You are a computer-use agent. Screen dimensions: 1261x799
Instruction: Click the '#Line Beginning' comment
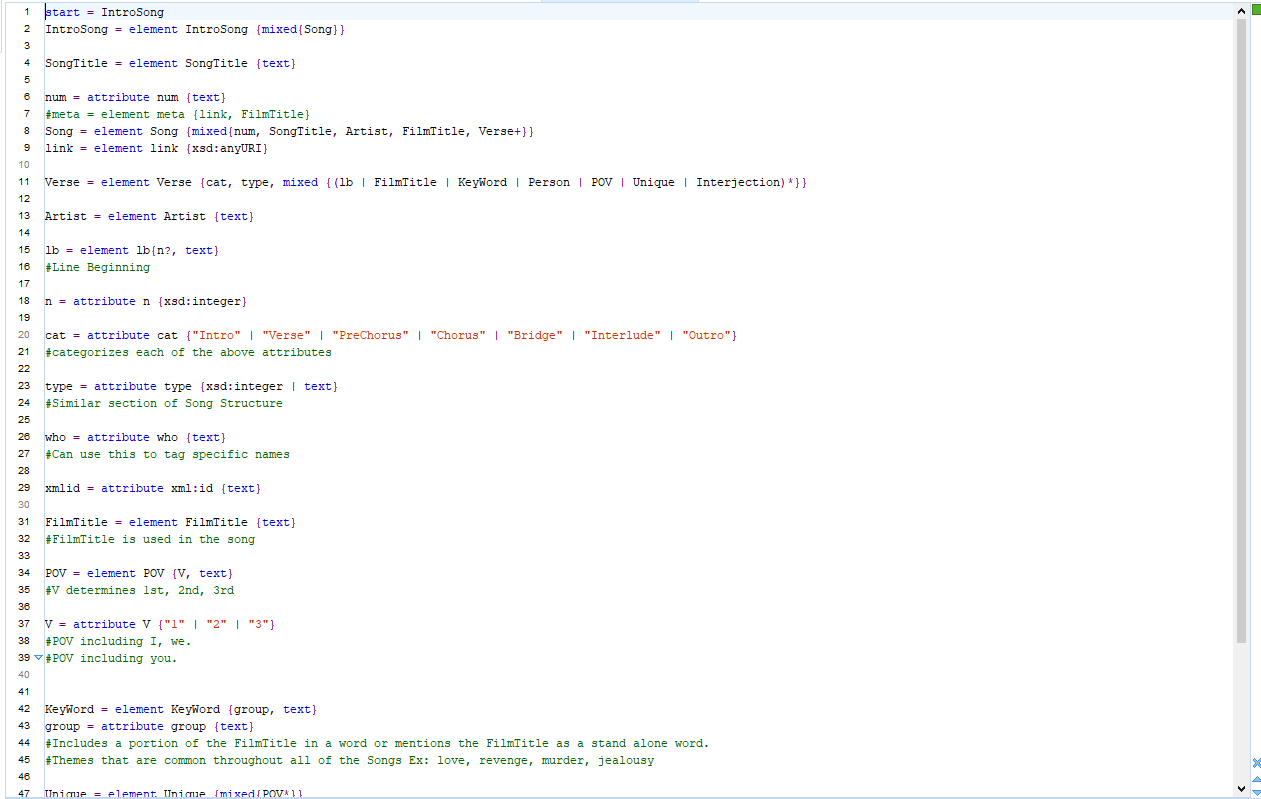coord(98,267)
